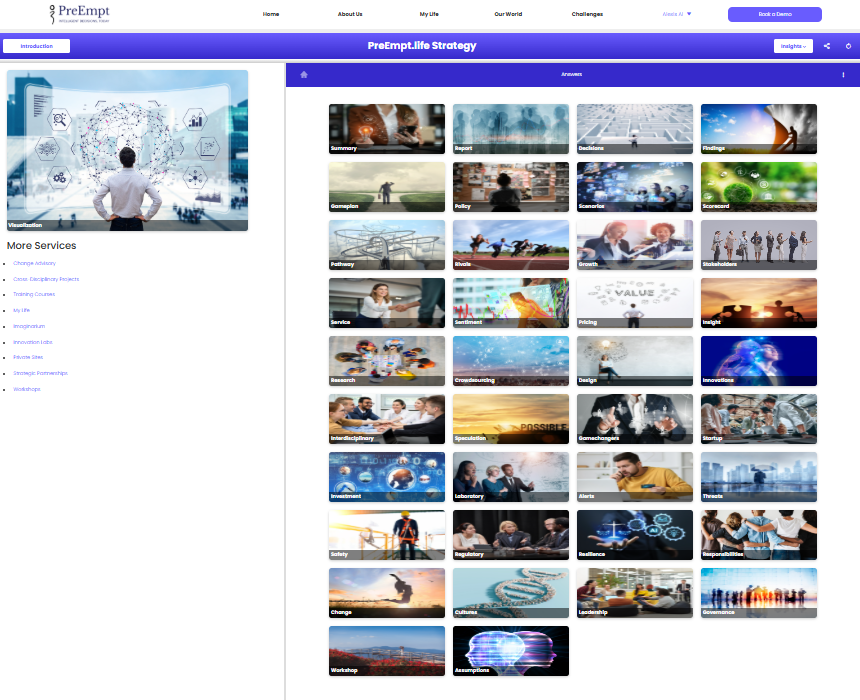This screenshot has width=860, height=700.
Task: Open the About Us menu item
Action: click(x=350, y=15)
